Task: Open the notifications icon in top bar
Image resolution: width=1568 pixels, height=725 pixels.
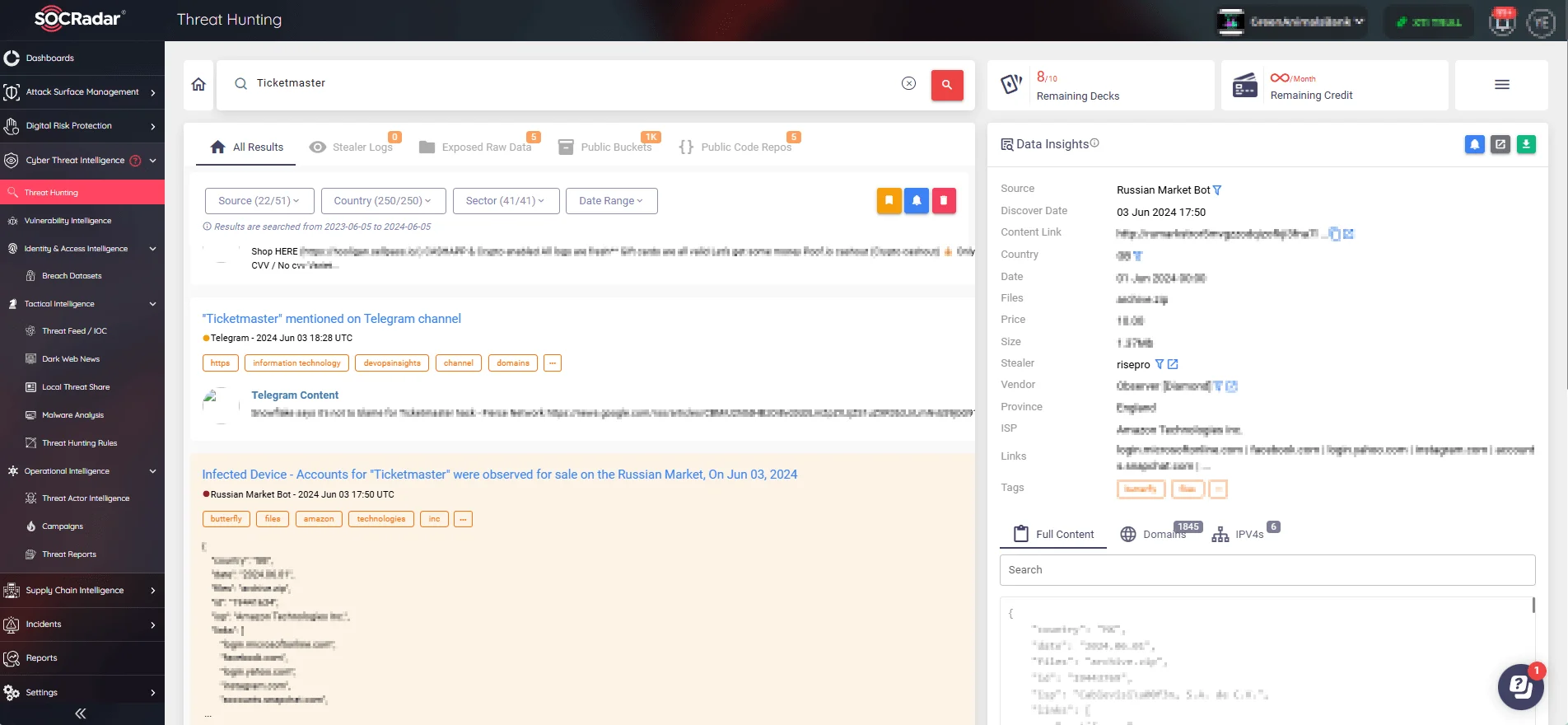Action: click(x=1502, y=21)
